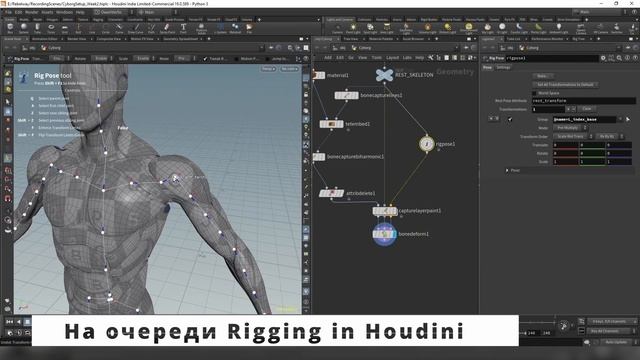This screenshot has height=360, width=640.
Task: Jump to first frame playback button
Action: coord(9,322)
